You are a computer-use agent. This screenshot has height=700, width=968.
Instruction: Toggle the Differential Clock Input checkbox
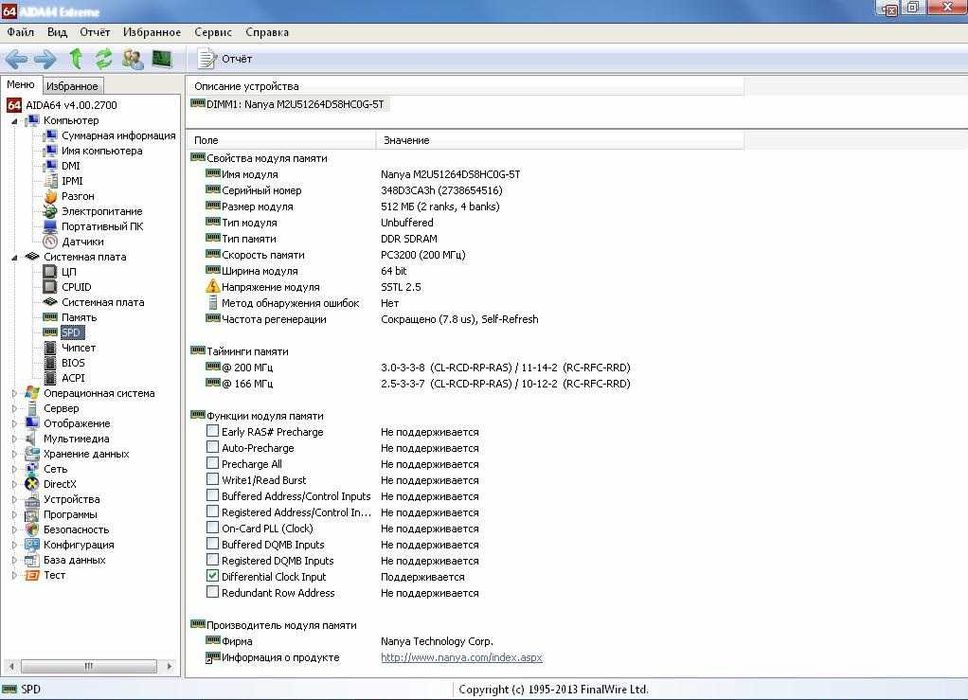[212, 576]
